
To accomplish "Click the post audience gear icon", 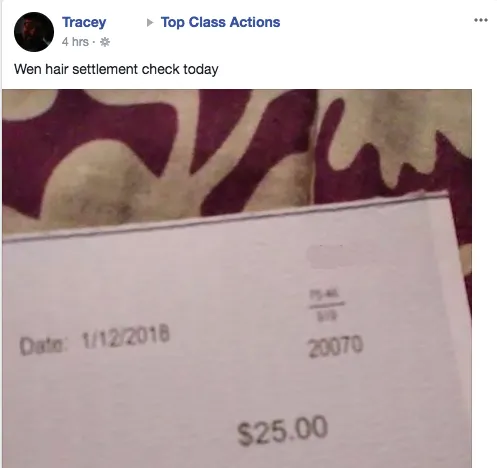I will pos(105,42).
